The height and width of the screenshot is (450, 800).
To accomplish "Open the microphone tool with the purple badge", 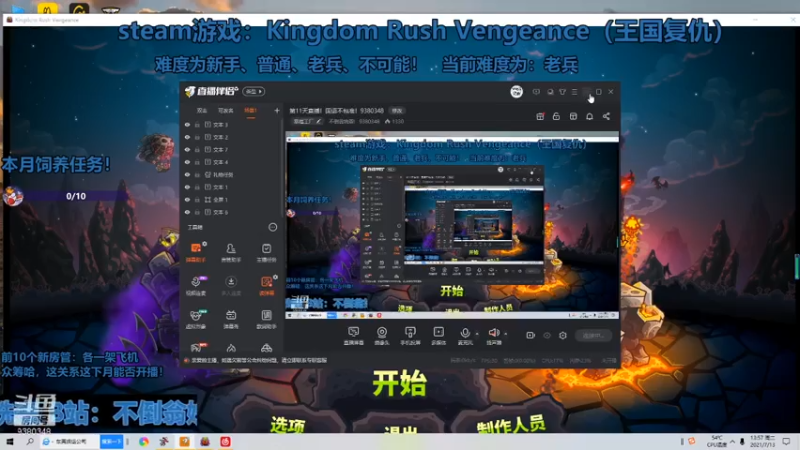I will click(196, 285).
